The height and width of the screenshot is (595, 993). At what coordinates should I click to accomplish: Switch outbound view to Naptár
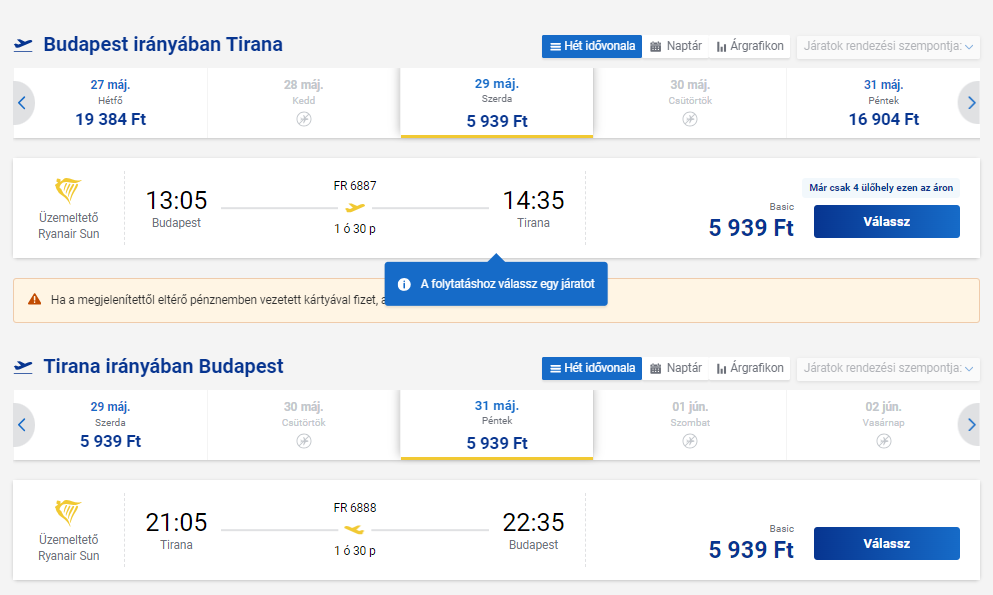click(676, 46)
